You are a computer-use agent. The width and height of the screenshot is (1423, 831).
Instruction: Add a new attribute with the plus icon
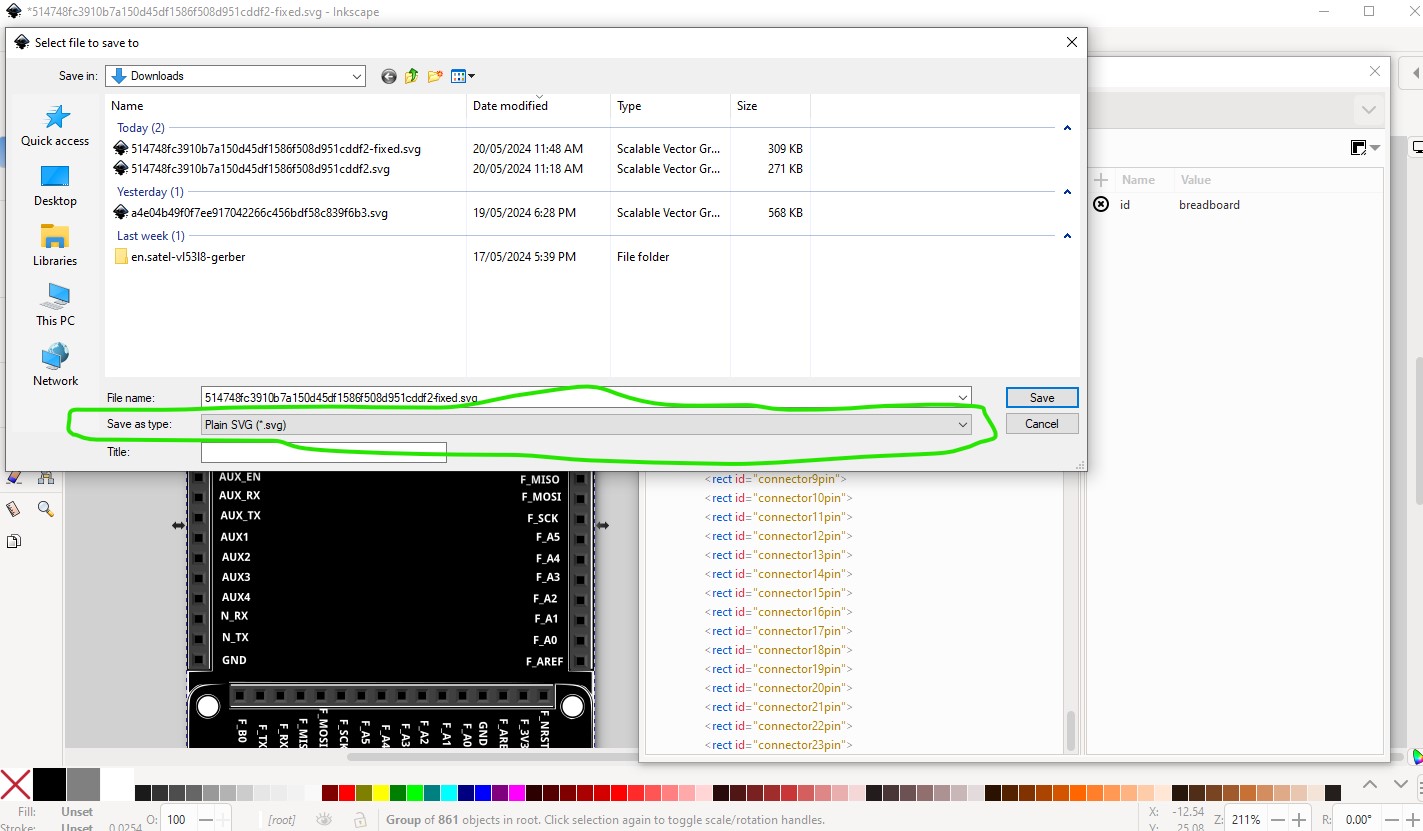click(x=1101, y=180)
